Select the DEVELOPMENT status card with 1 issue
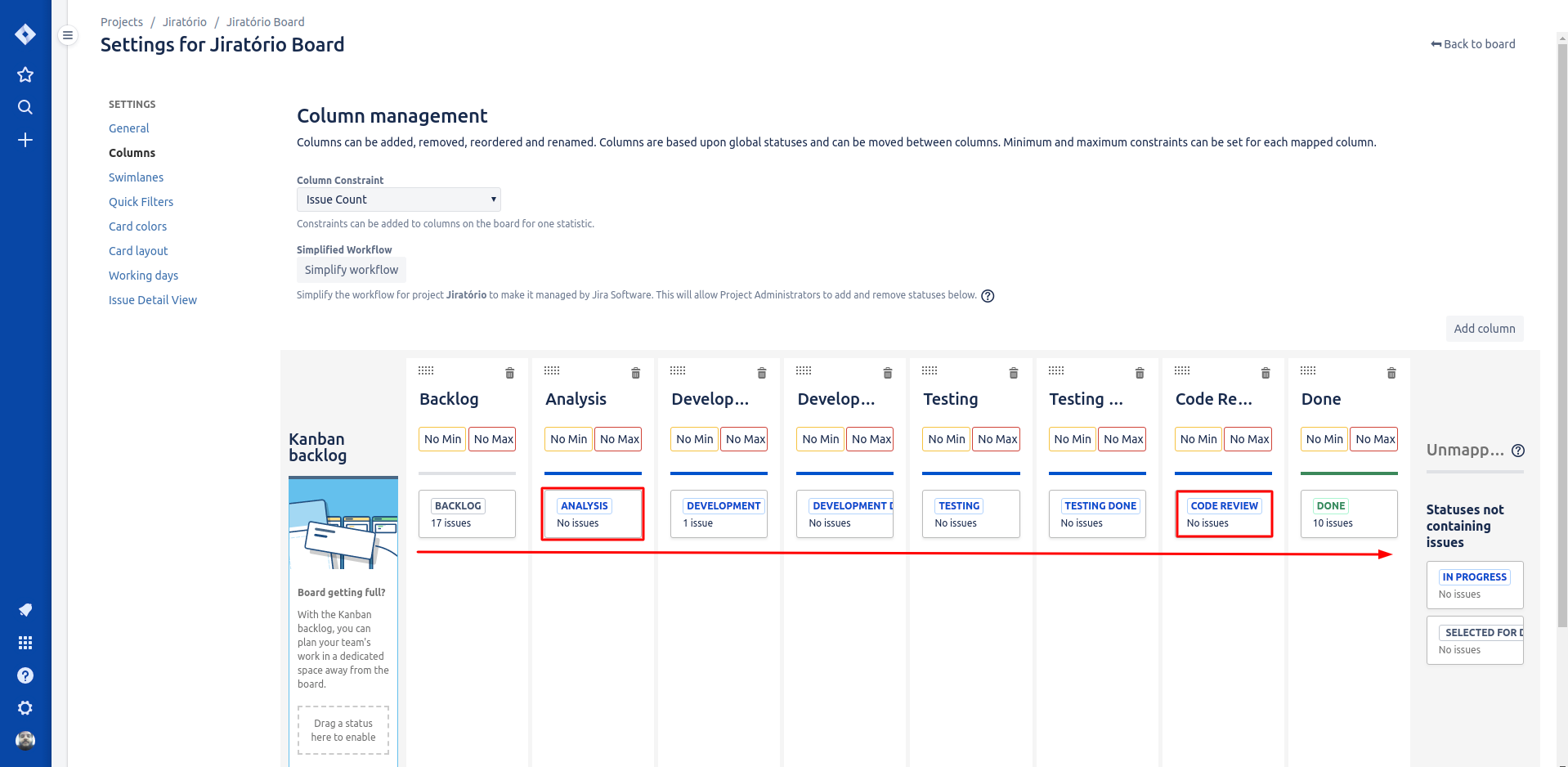This screenshot has height=767, width=1568. point(719,514)
